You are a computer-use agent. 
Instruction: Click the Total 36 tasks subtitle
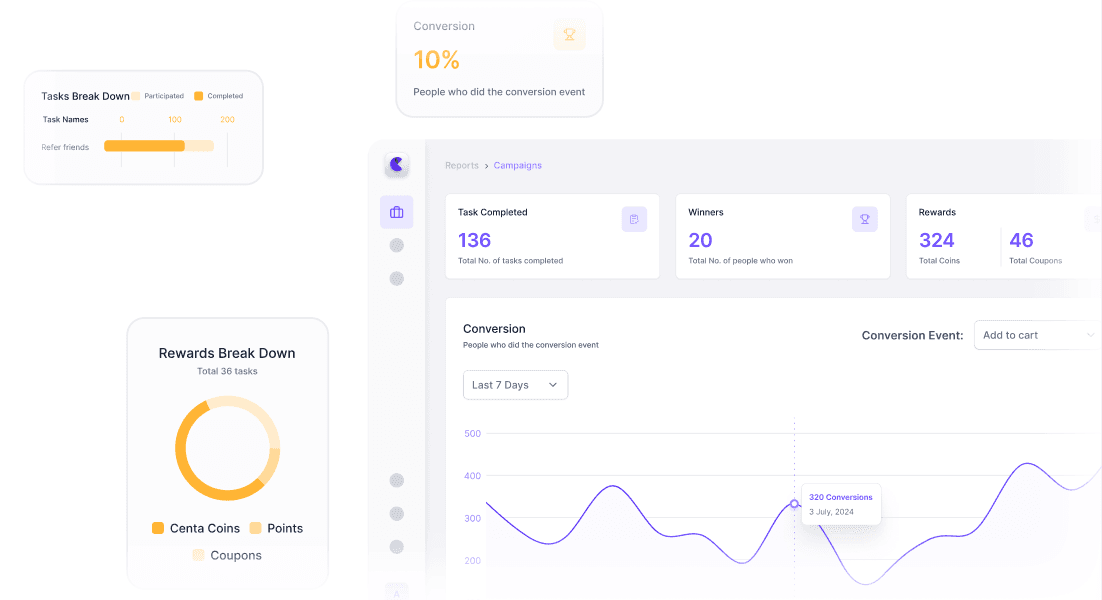227,371
